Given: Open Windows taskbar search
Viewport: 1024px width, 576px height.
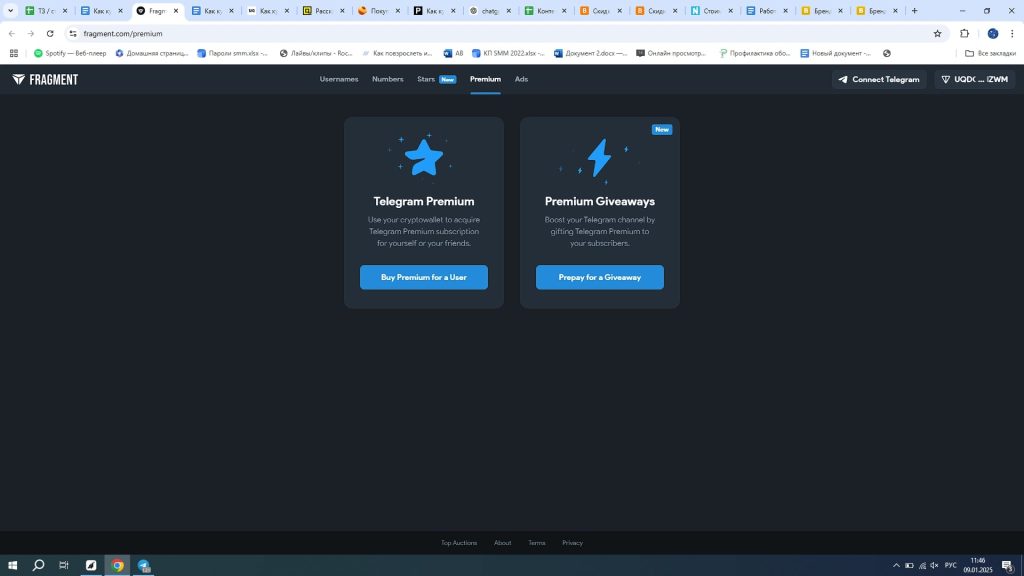Looking at the screenshot, I should 39,565.
